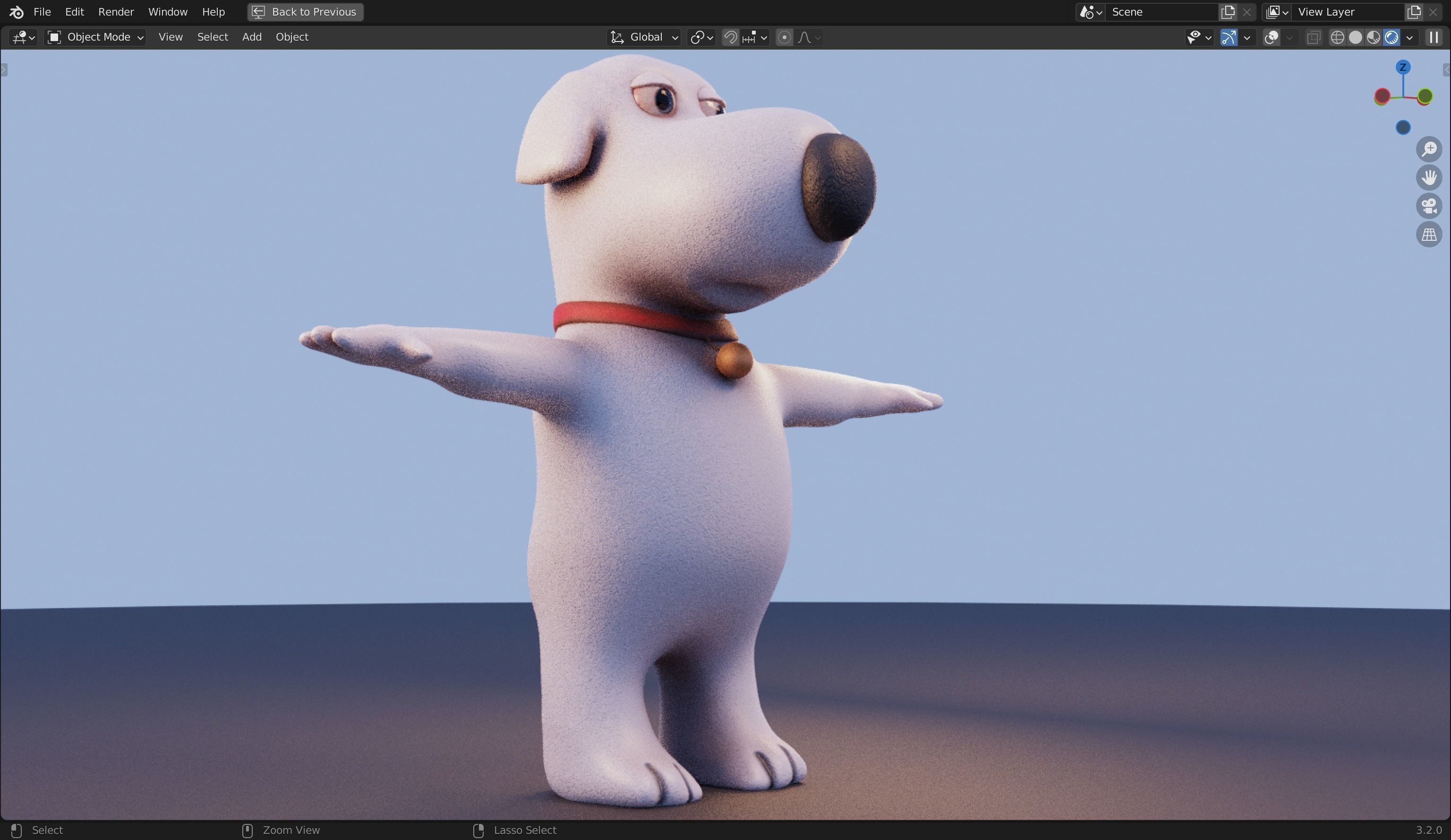The height and width of the screenshot is (840, 1451).
Task: Open the Object Mode dropdown
Action: click(95, 37)
